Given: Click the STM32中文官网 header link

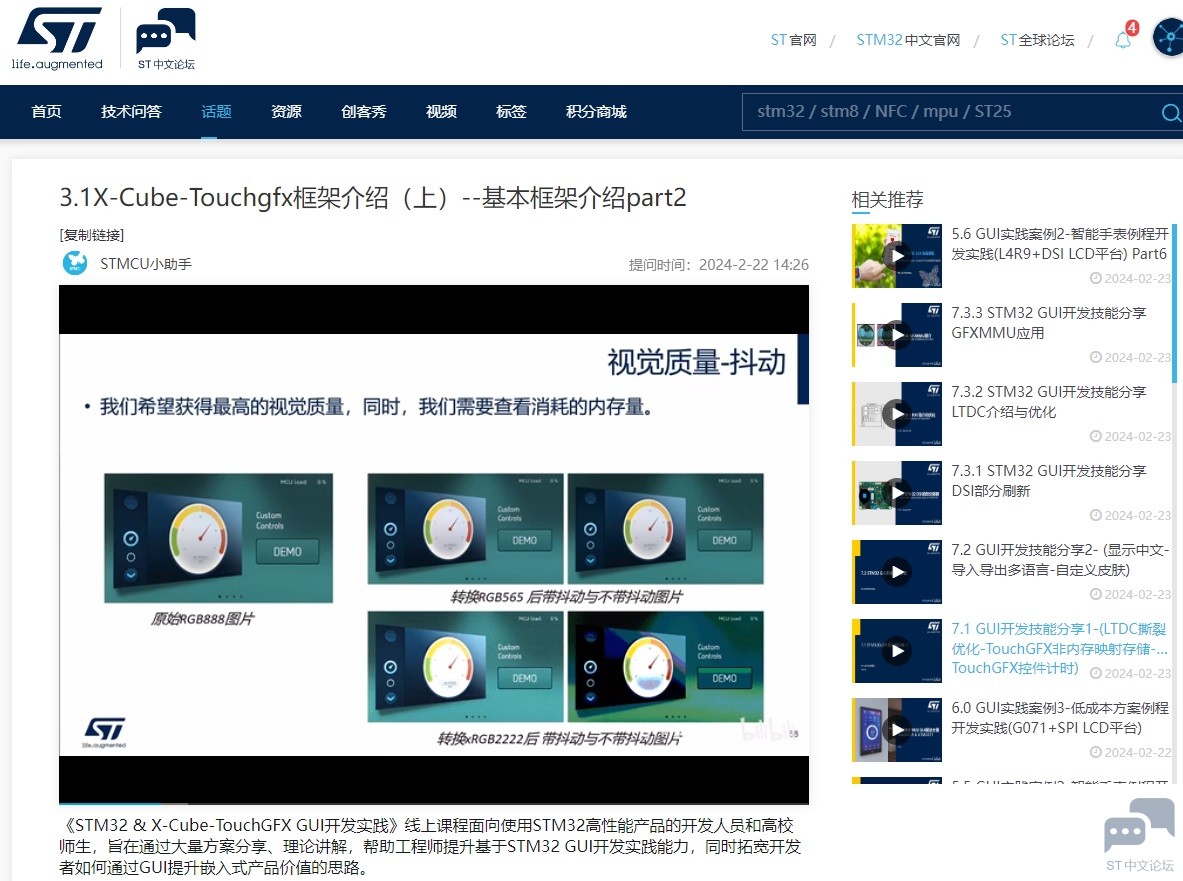Looking at the screenshot, I should (x=908, y=40).
